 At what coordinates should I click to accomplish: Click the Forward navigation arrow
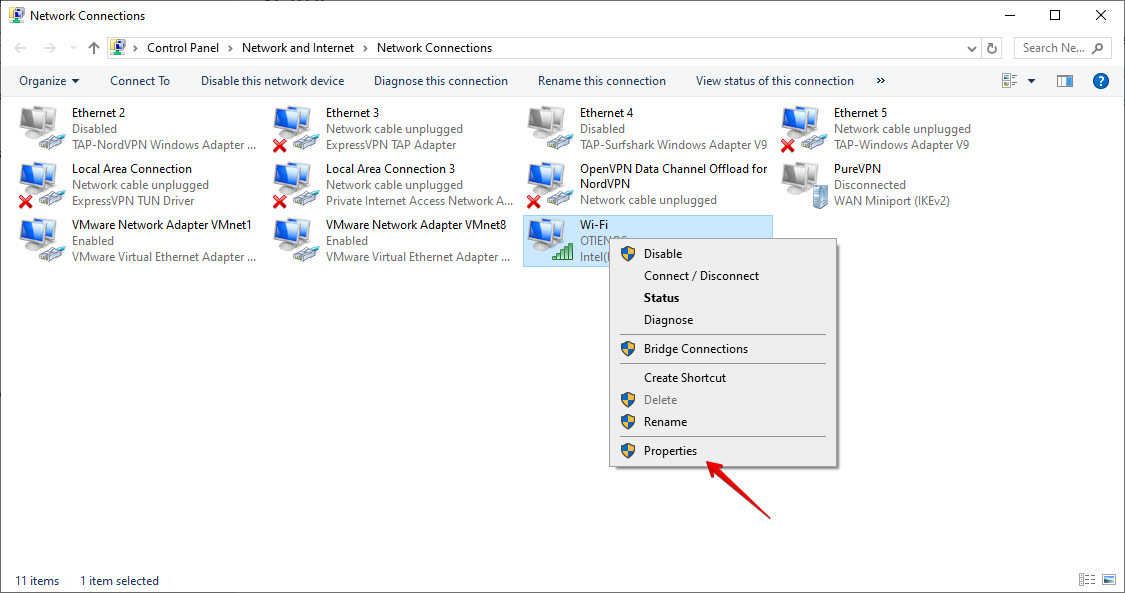coord(50,48)
